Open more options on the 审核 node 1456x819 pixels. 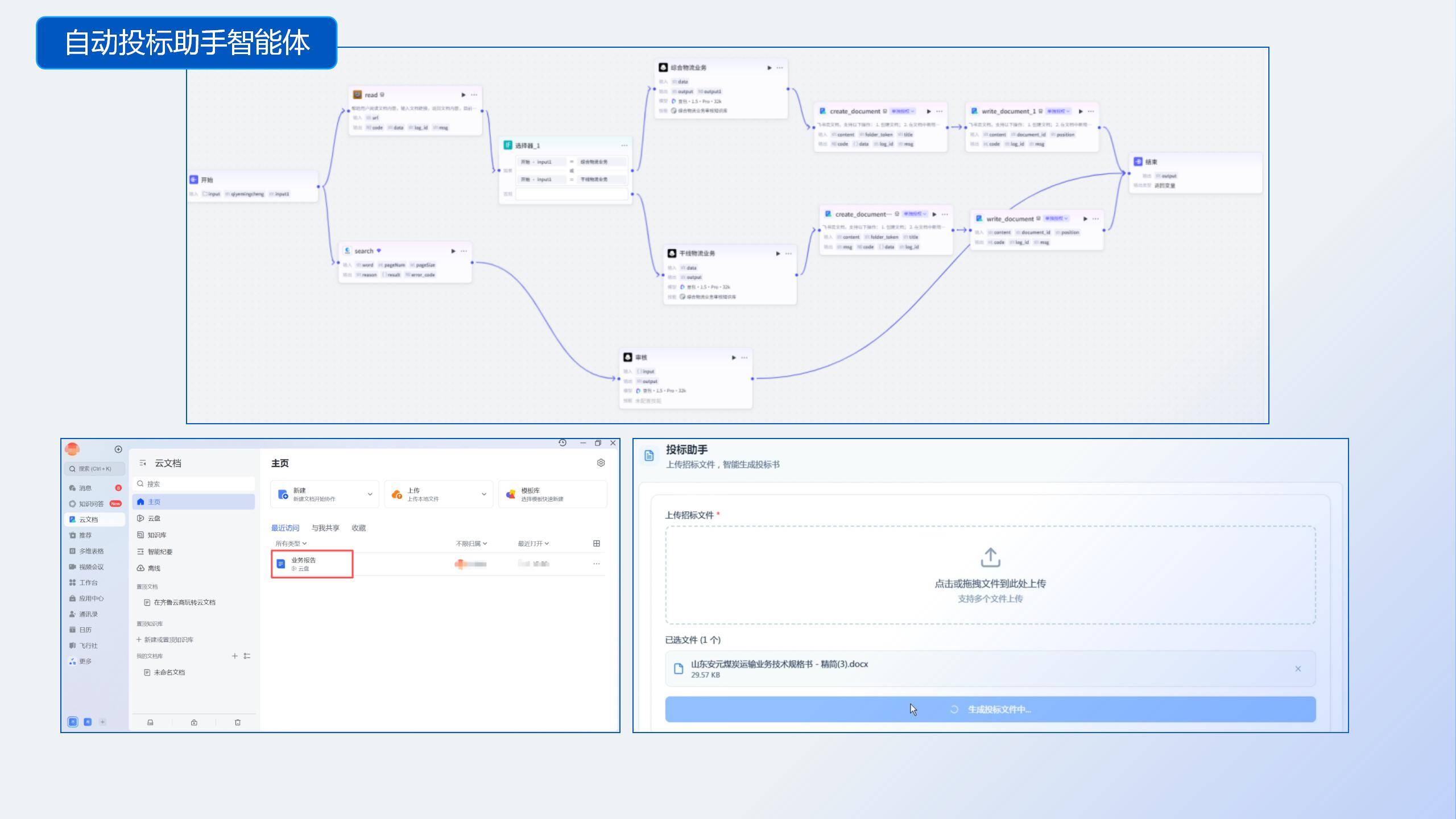coord(744,357)
